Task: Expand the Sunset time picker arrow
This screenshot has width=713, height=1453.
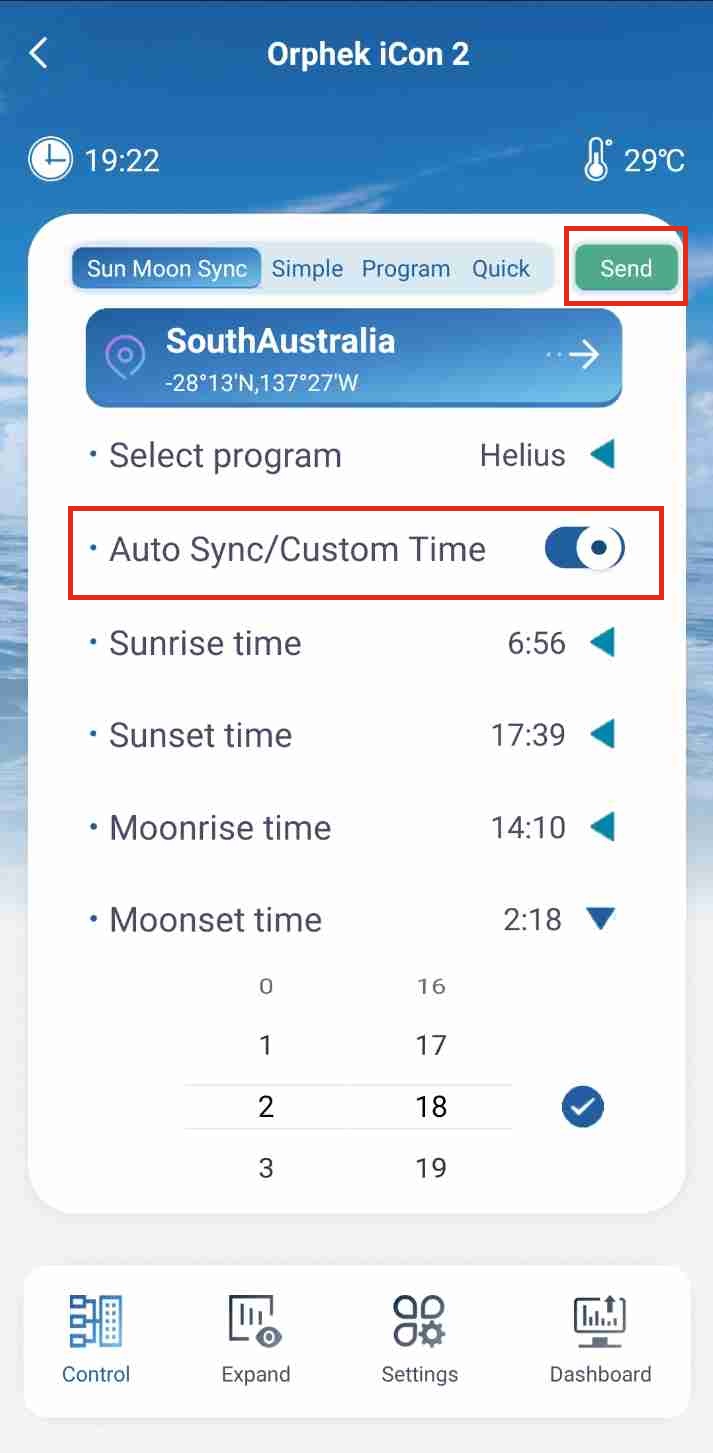Action: click(601, 736)
